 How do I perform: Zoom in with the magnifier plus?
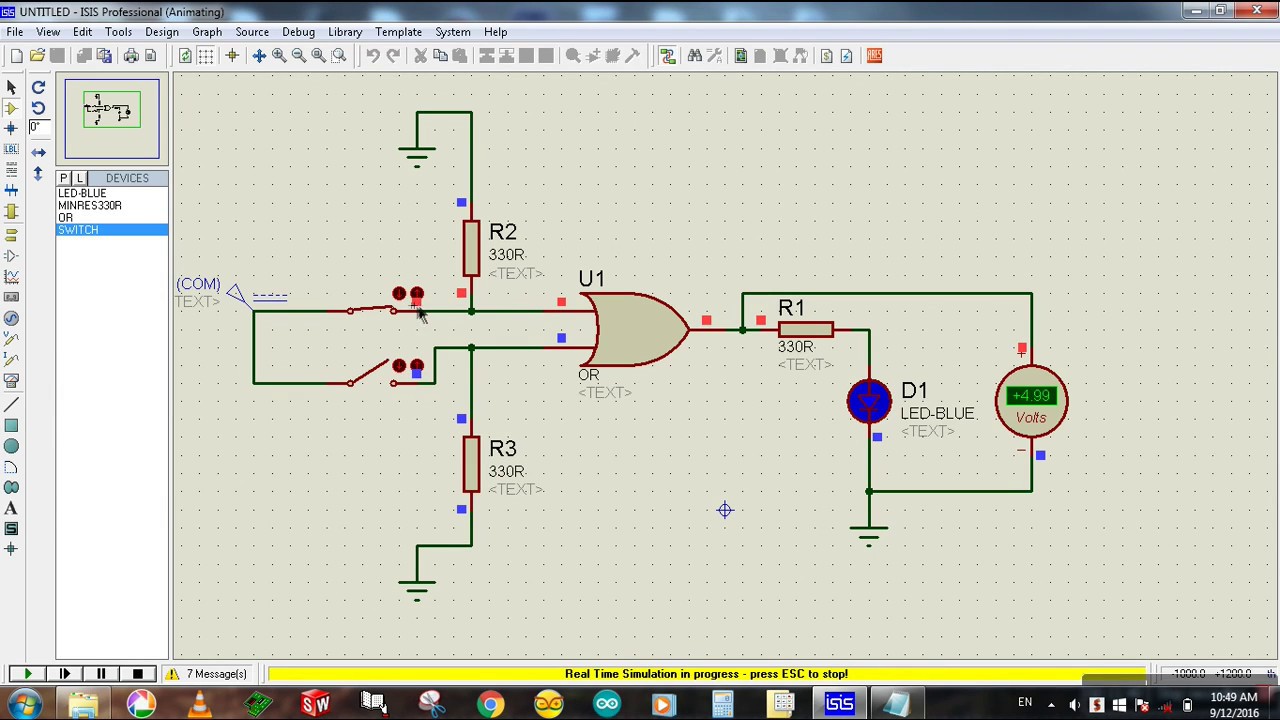(x=279, y=56)
